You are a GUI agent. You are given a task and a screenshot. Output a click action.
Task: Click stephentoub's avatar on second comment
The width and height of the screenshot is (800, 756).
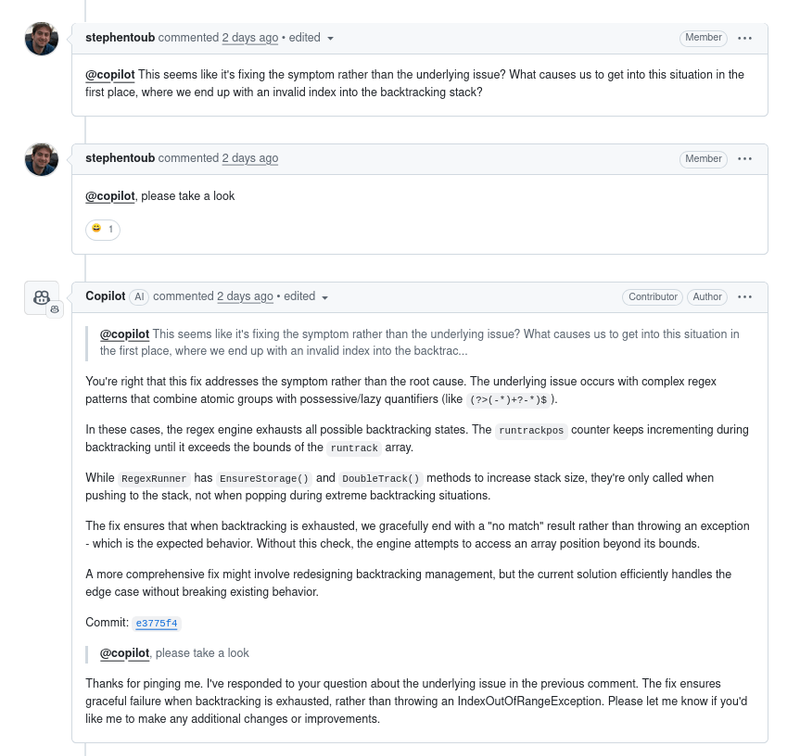pos(42,159)
